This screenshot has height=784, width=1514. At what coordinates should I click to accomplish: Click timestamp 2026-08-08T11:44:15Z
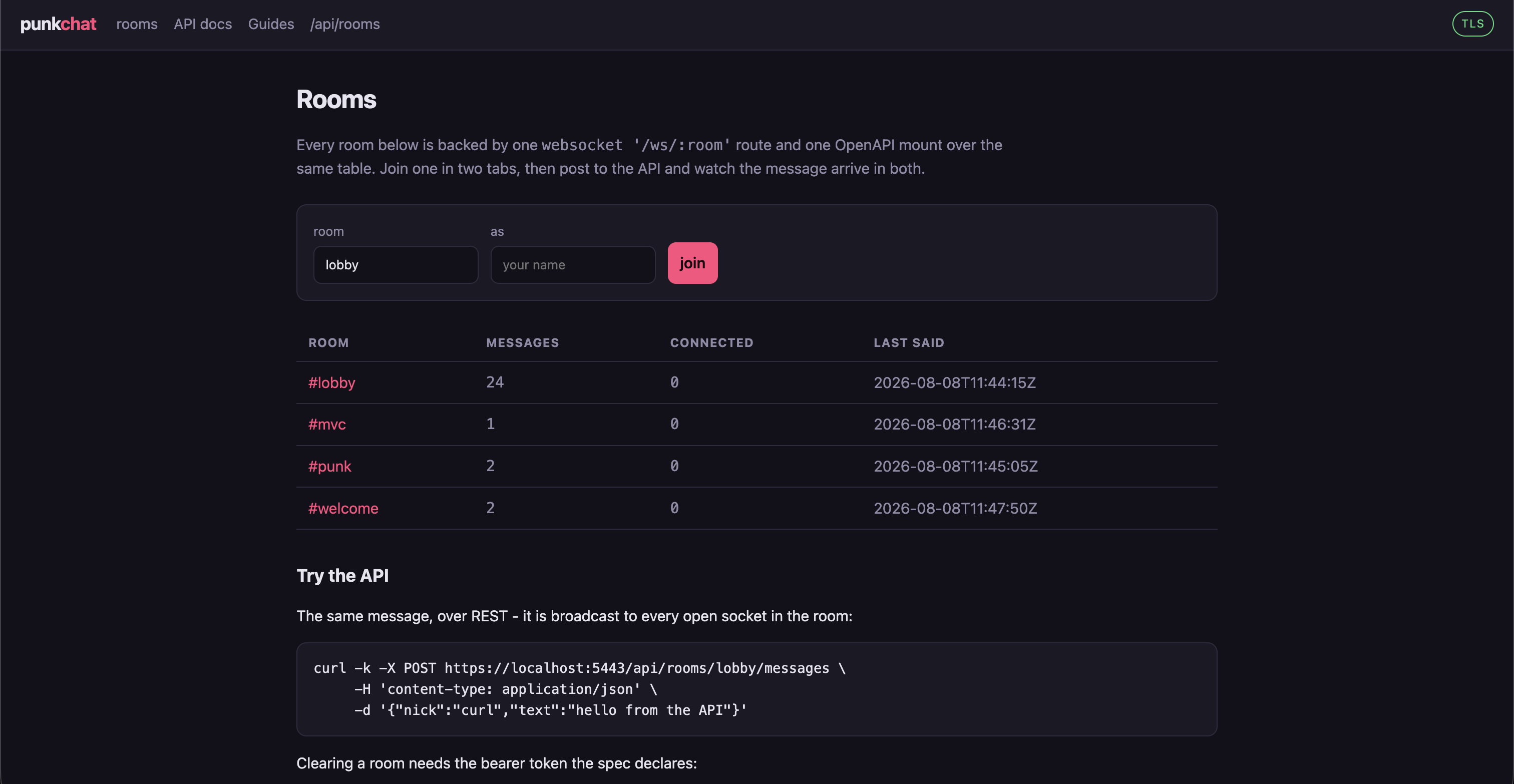coord(954,382)
